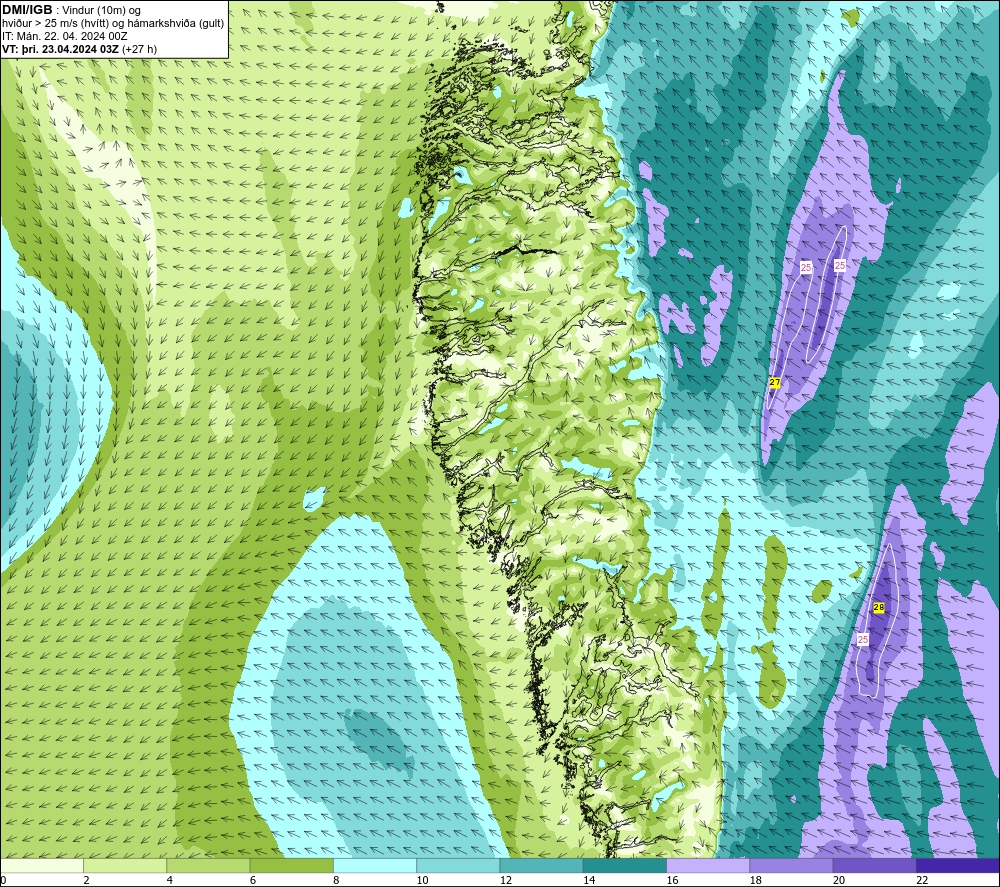
Task: Click the 25 contour label below the 28 marker
Action: [863, 639]
